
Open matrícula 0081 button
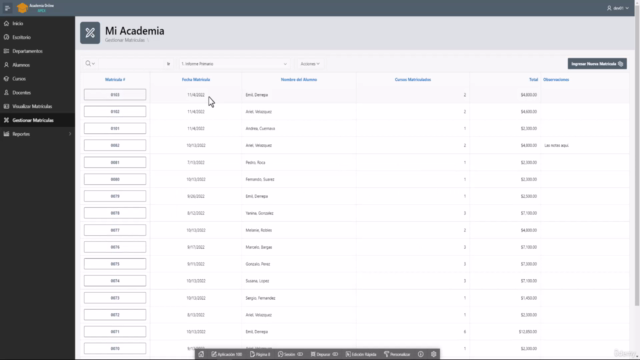115,162
